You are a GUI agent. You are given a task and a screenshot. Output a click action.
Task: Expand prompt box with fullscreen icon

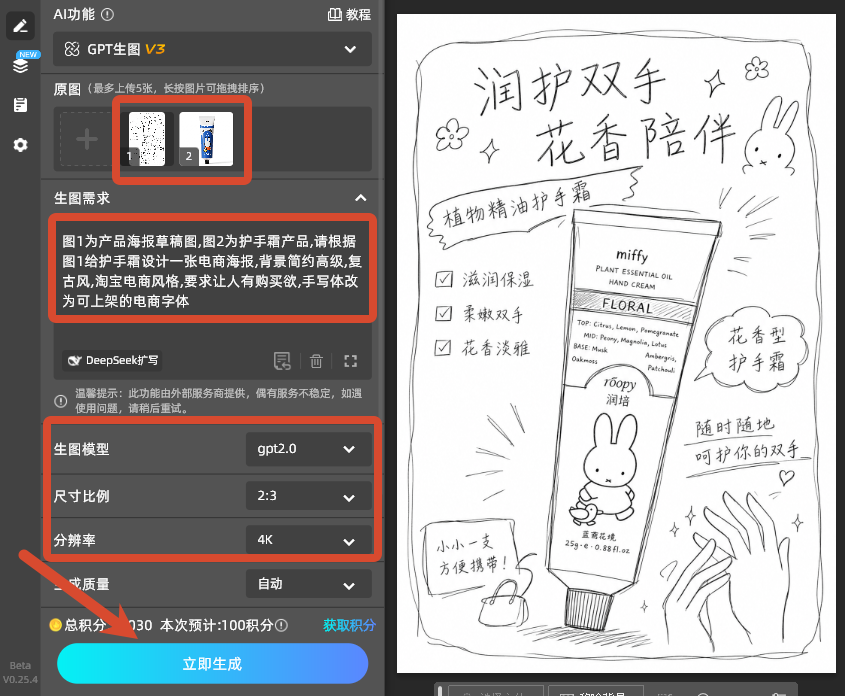pos(351,361)
